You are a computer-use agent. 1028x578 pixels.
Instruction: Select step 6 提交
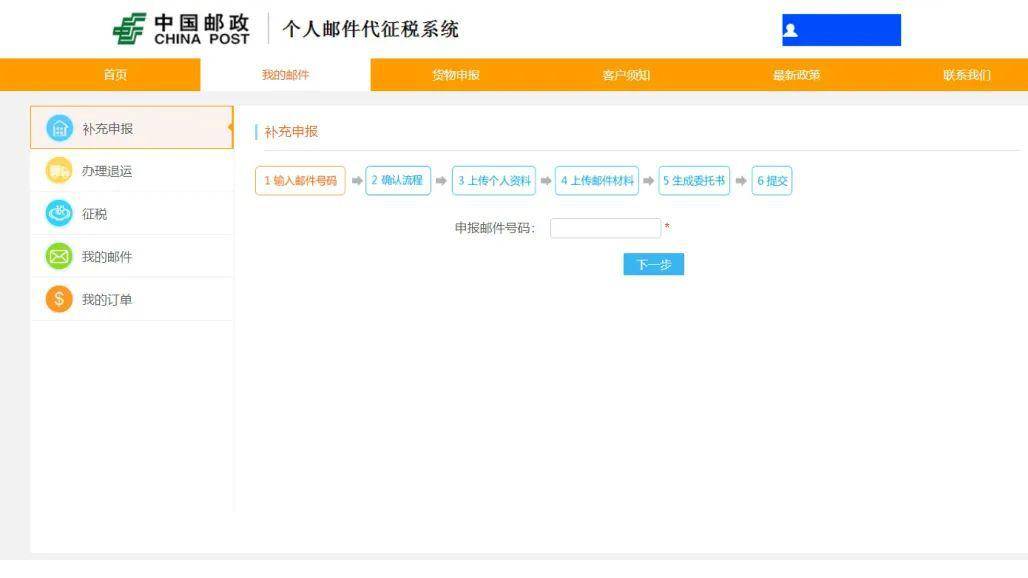[x=772, y=181]
